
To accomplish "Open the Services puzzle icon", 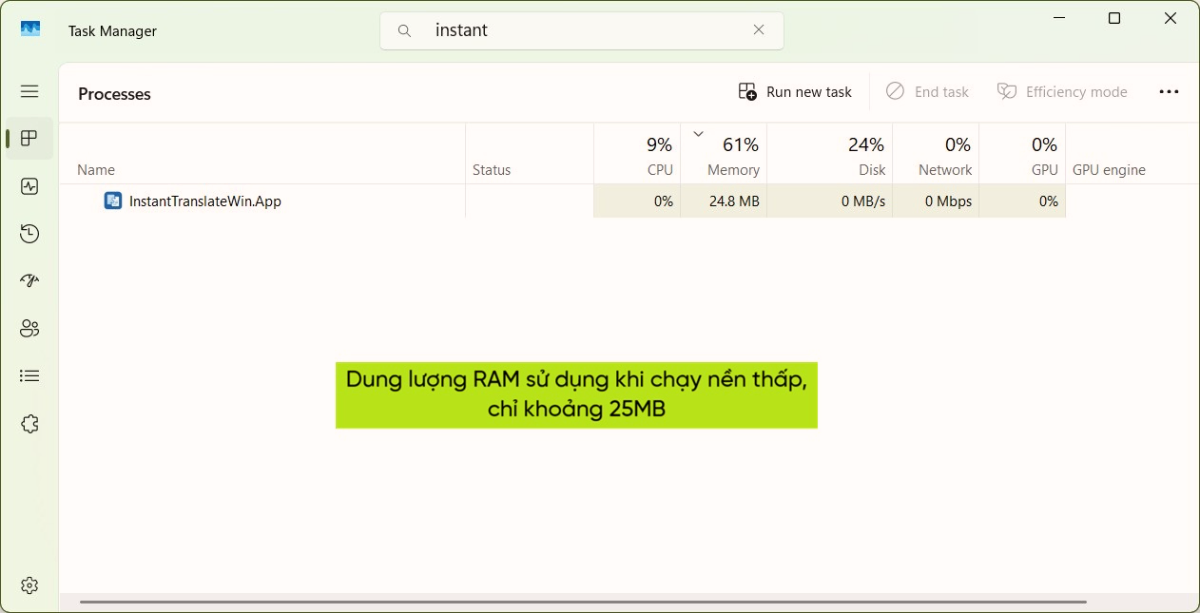I will point(30,424).
